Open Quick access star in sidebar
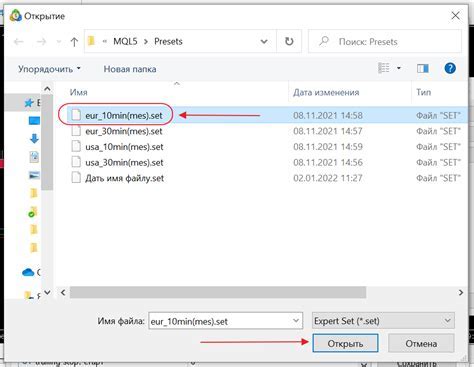Viewport: 474px width, 367px height. (x=29, y=103)
